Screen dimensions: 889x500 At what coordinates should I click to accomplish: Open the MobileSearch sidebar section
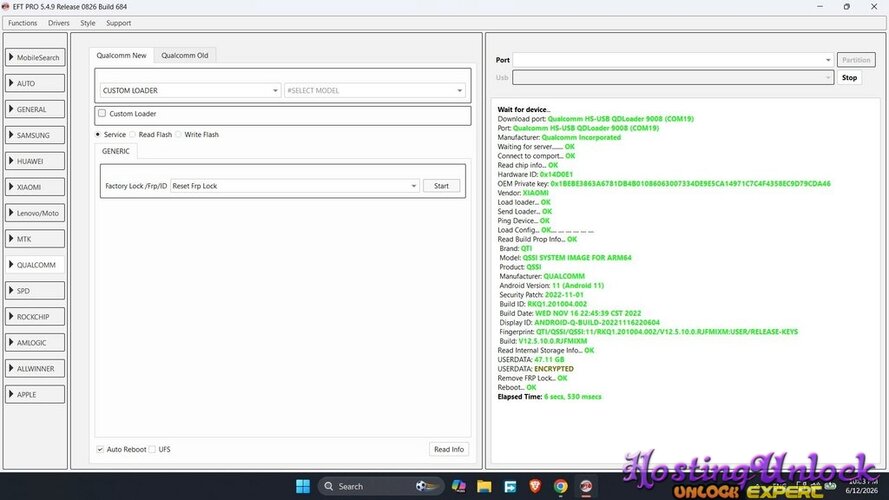click(35, 57)
